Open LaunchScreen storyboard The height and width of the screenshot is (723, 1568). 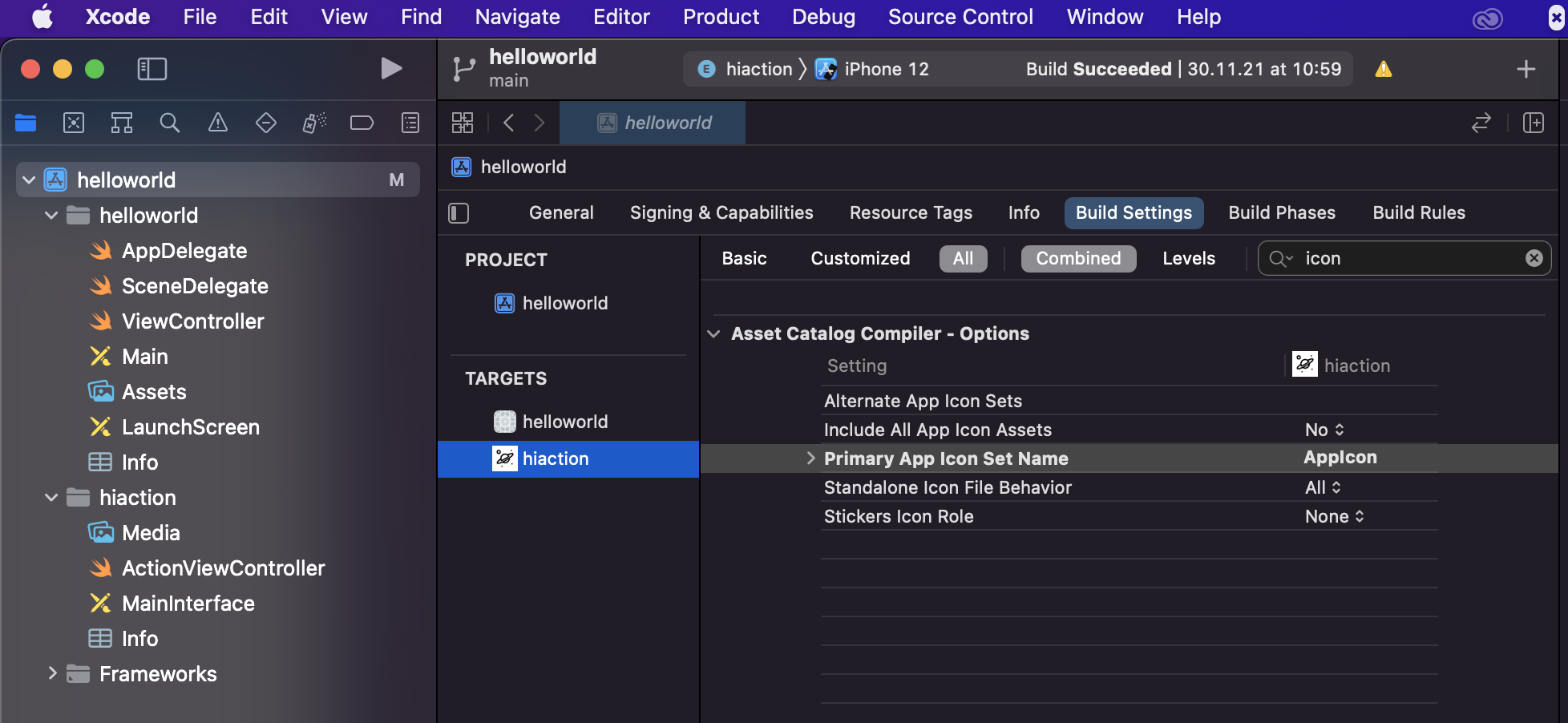click(x=174, y=426)
